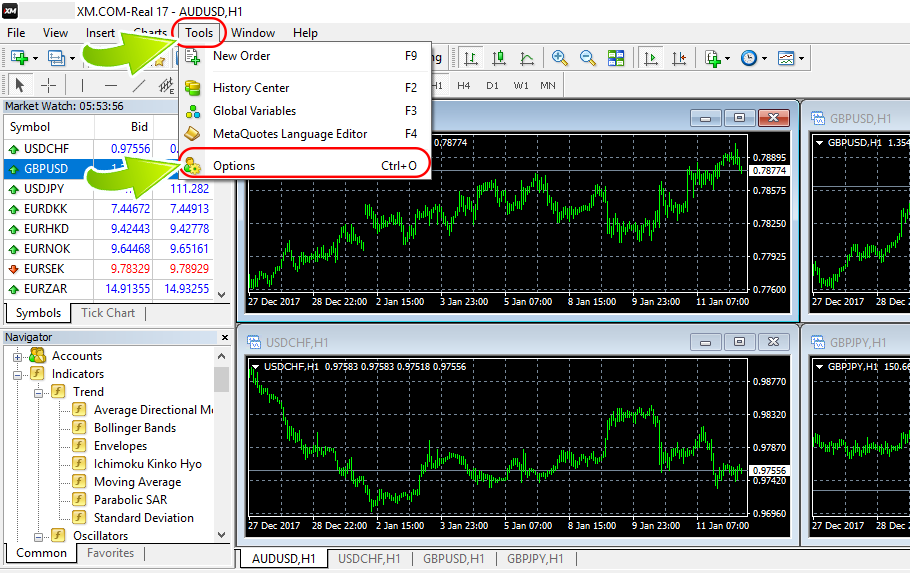Viewport: 910px width, 573px height.
Task: Click the Tools menu
Action: point(199,33)
